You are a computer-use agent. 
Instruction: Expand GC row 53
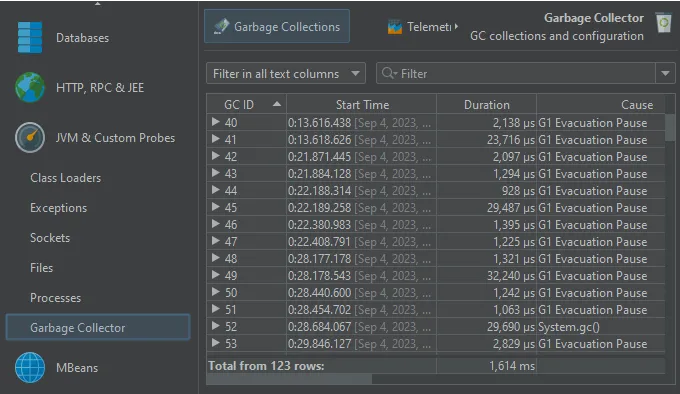tap(216, 343)
